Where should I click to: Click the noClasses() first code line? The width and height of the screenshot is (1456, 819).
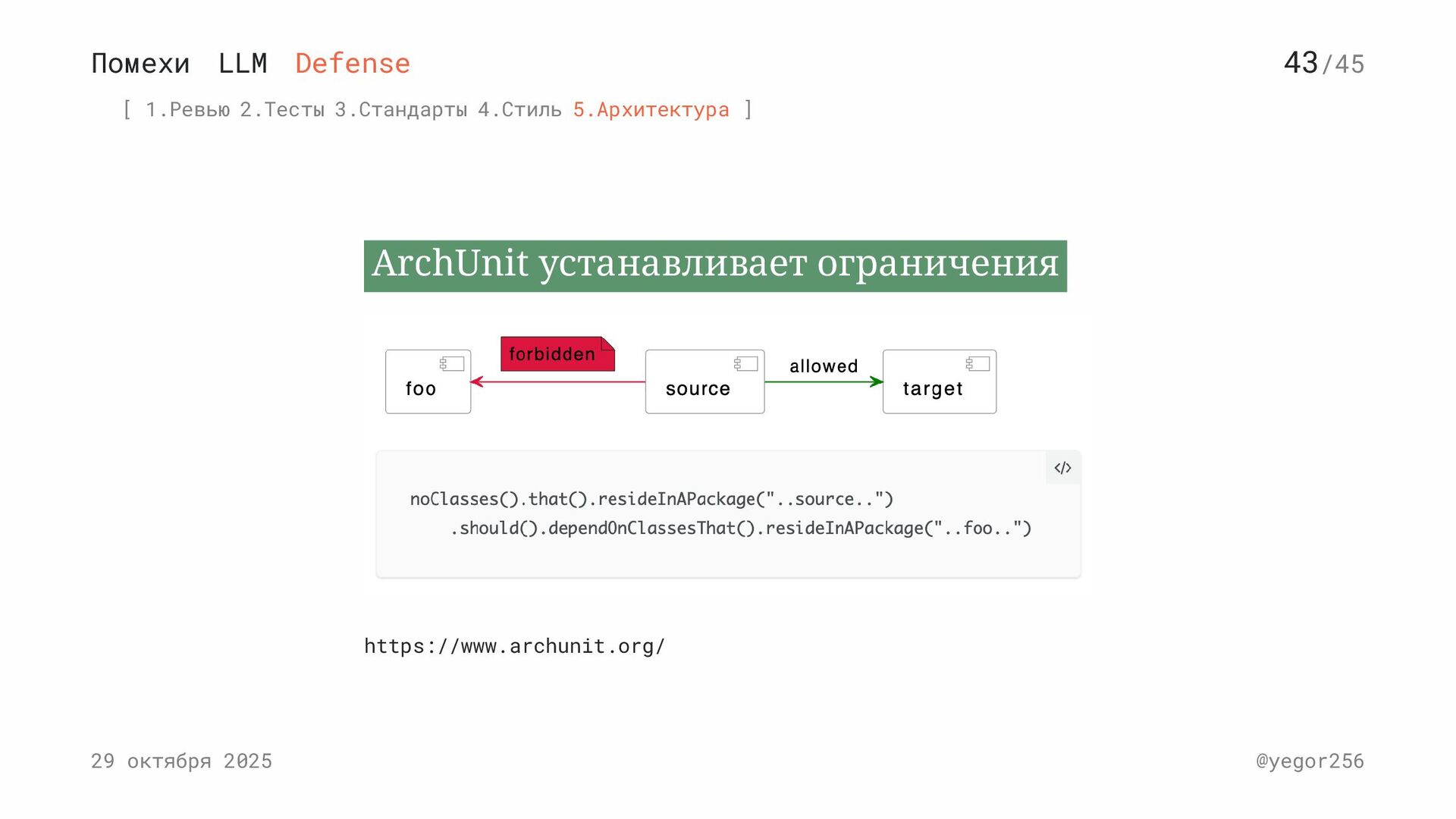[651, 499]
